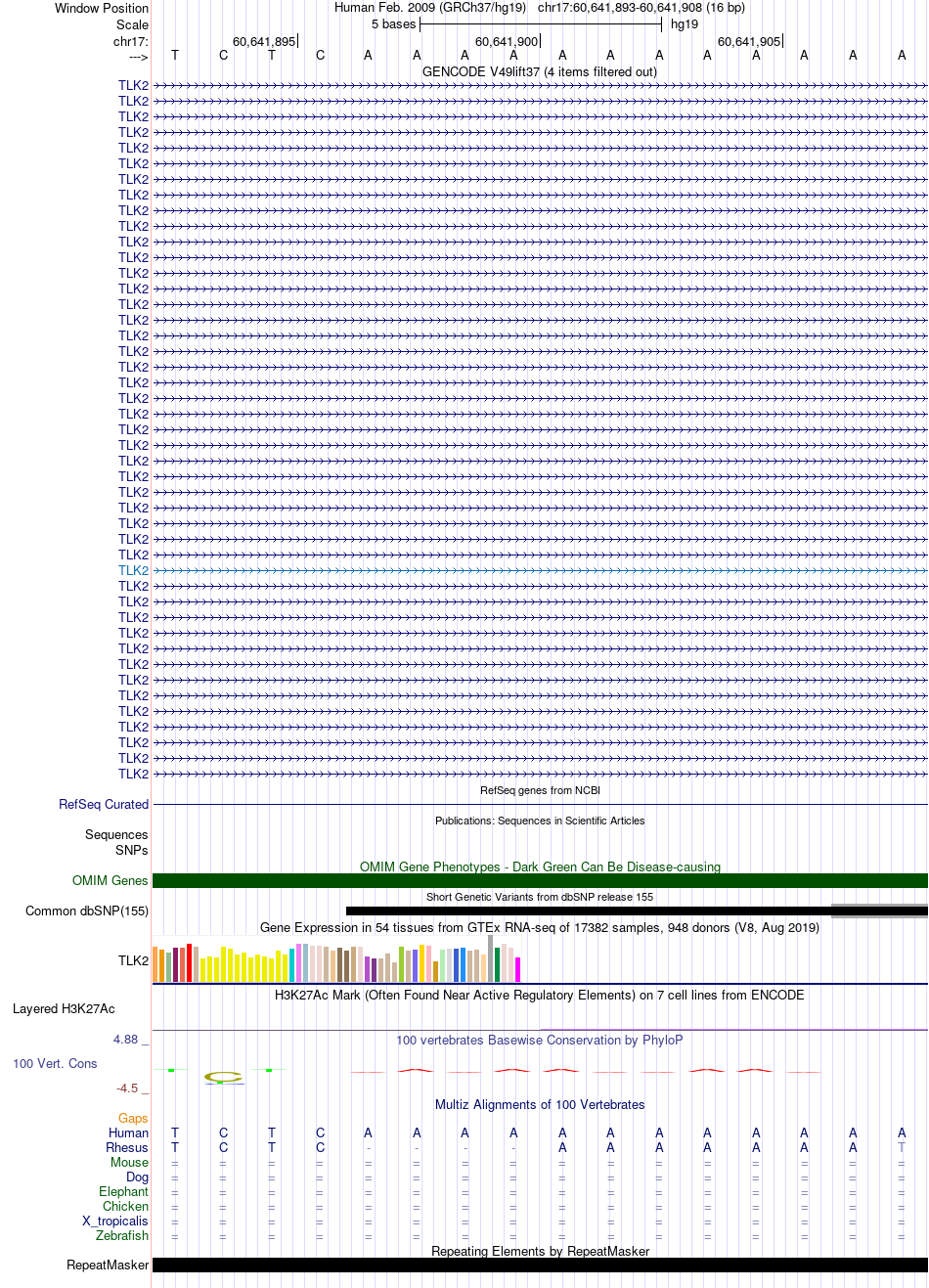Click 'Publications: Sequences in Scientific Articles' title
The width and height of the screenshot is (929, 1288).
click(x=540, y=821)
